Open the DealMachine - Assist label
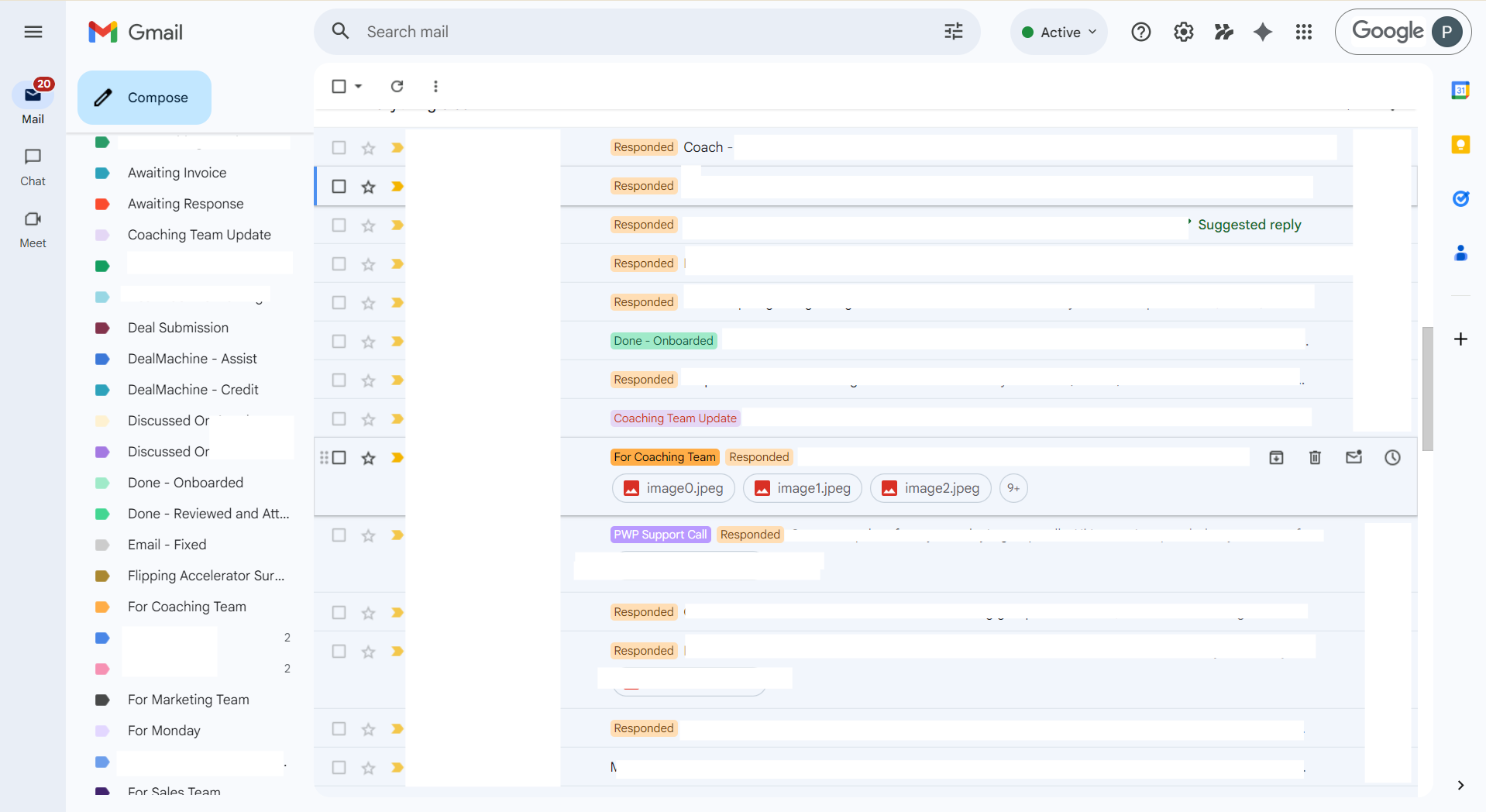The height and width of the screenshot is (812, 1486). point(192,359)
